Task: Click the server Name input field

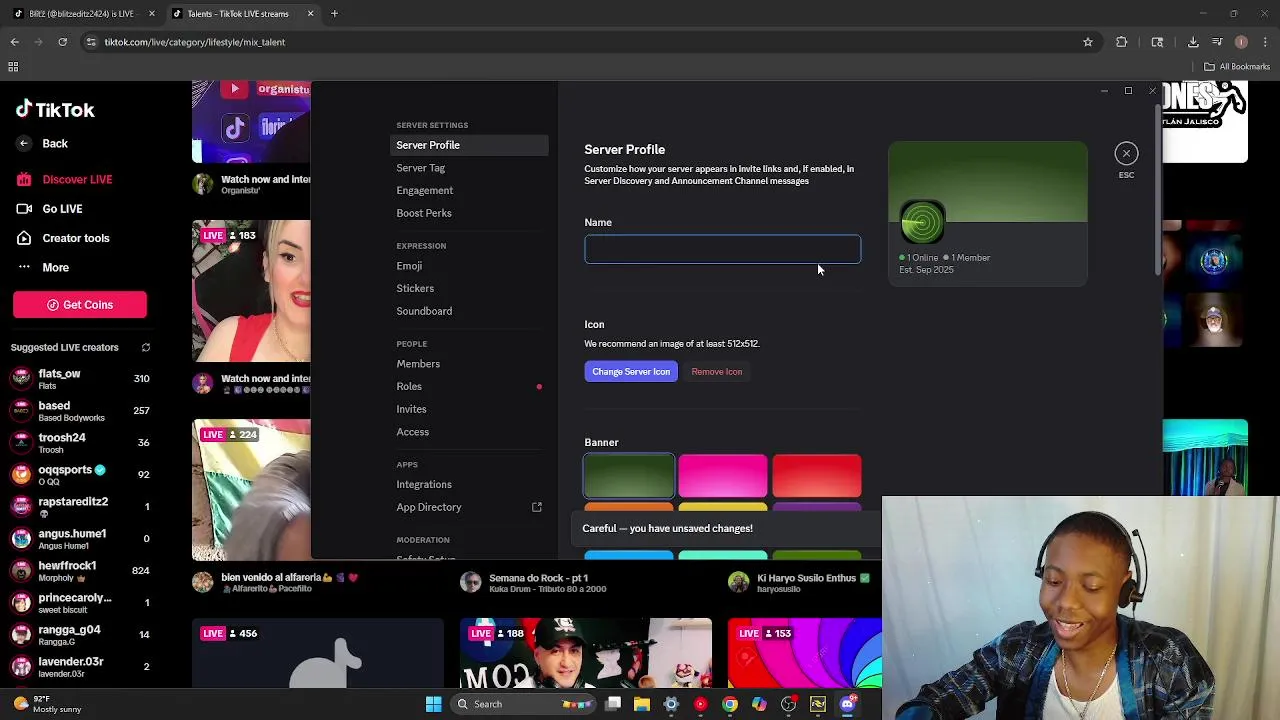Action: pyautogui.click(x=722, y=249)
